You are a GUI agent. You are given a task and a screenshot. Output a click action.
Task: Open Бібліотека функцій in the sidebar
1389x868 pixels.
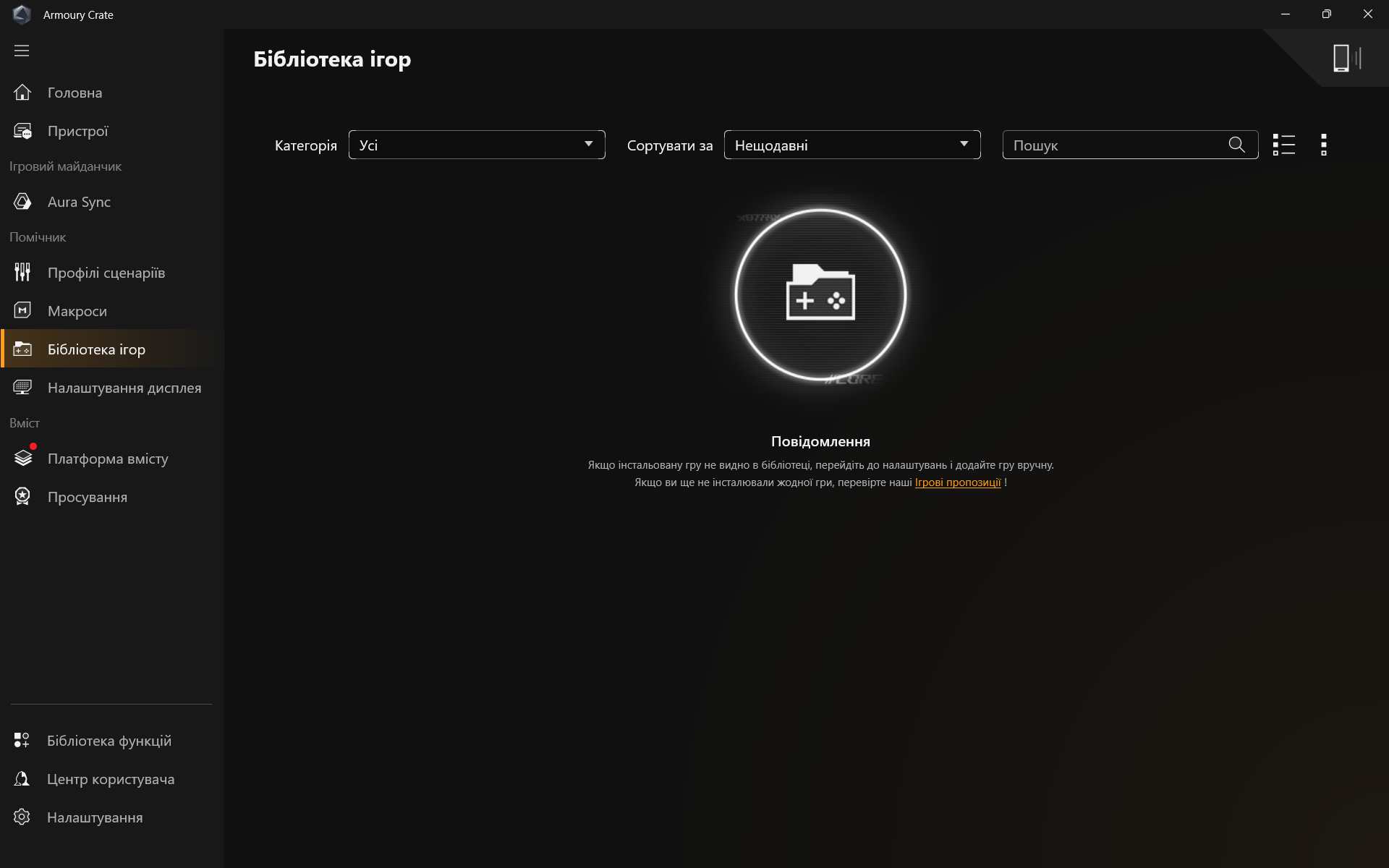[x=109, y=741]
